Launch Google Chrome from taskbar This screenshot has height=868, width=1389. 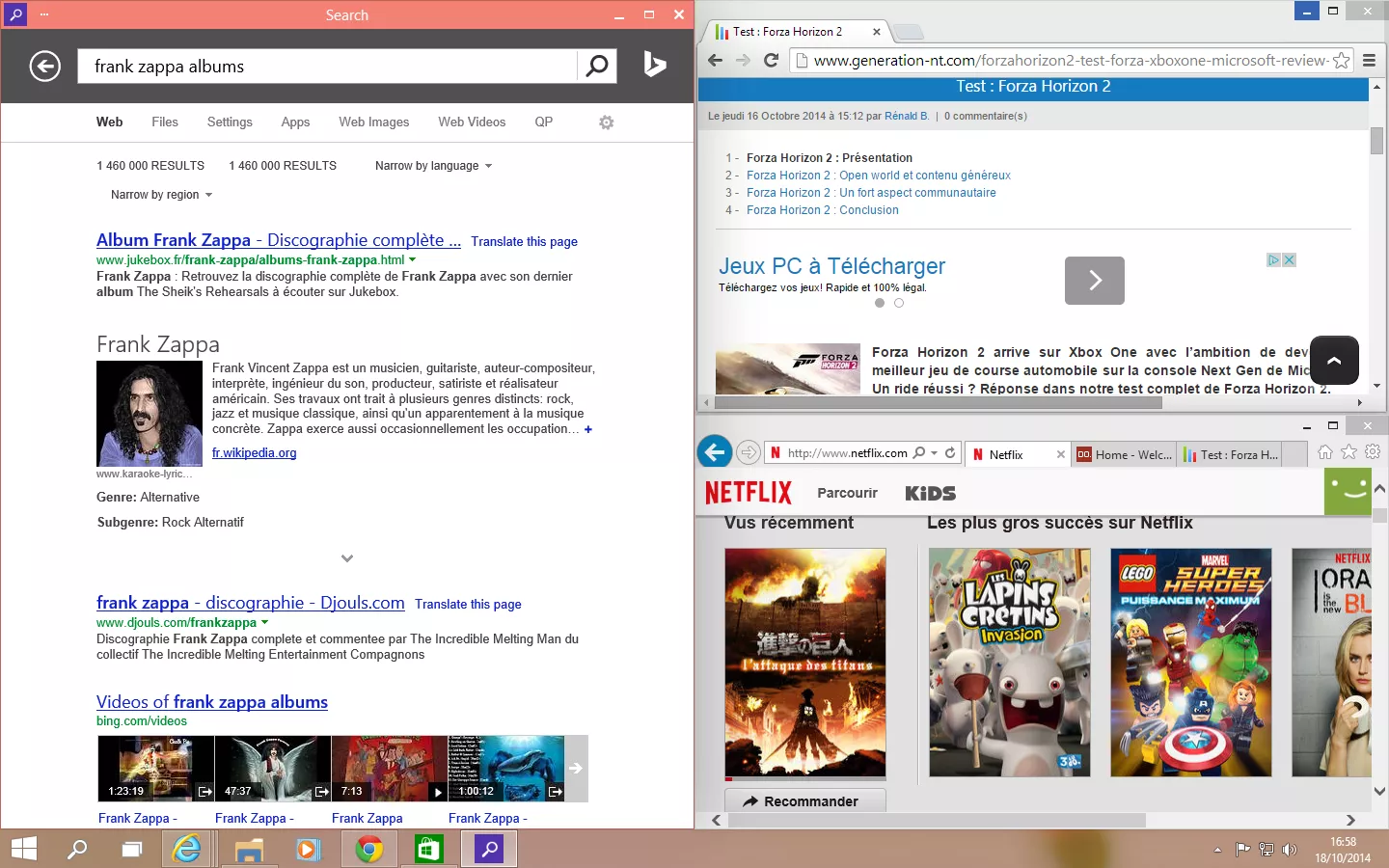(x=368, y=849)
